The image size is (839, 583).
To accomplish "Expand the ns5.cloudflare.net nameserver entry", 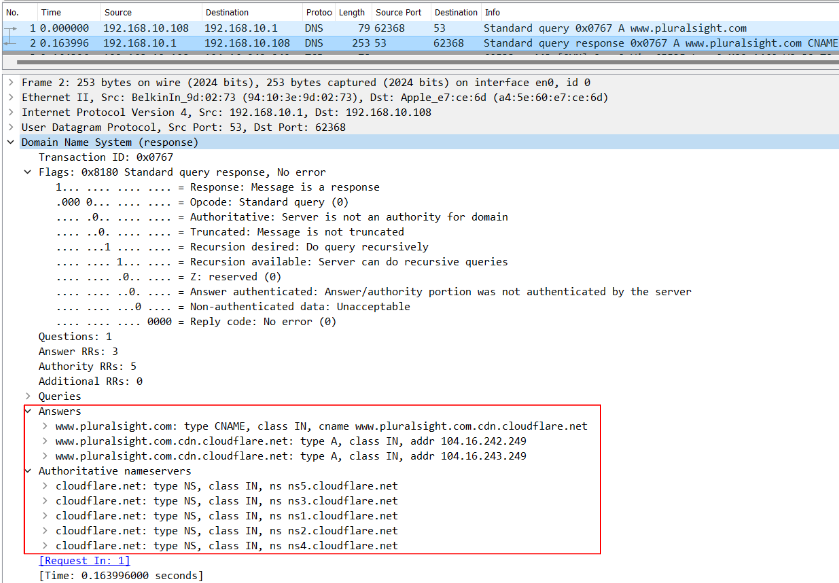I will tap(45, 486).
